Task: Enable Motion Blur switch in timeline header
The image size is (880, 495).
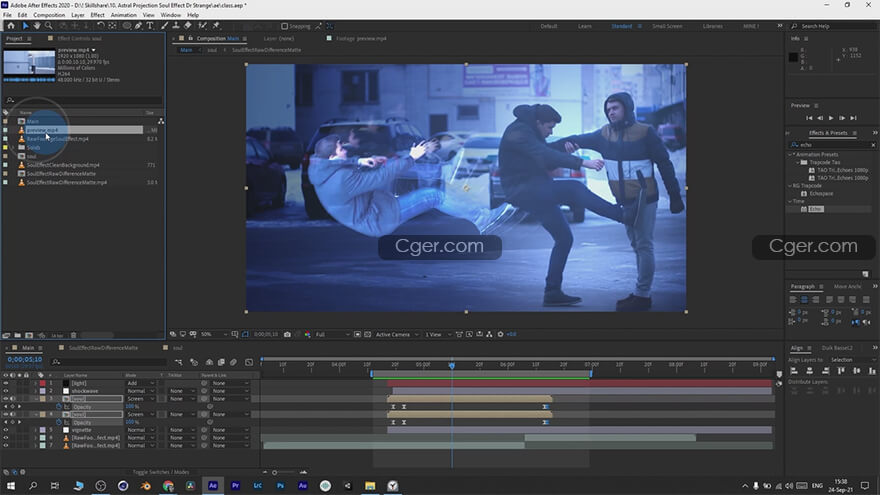Action: (233, 363)
